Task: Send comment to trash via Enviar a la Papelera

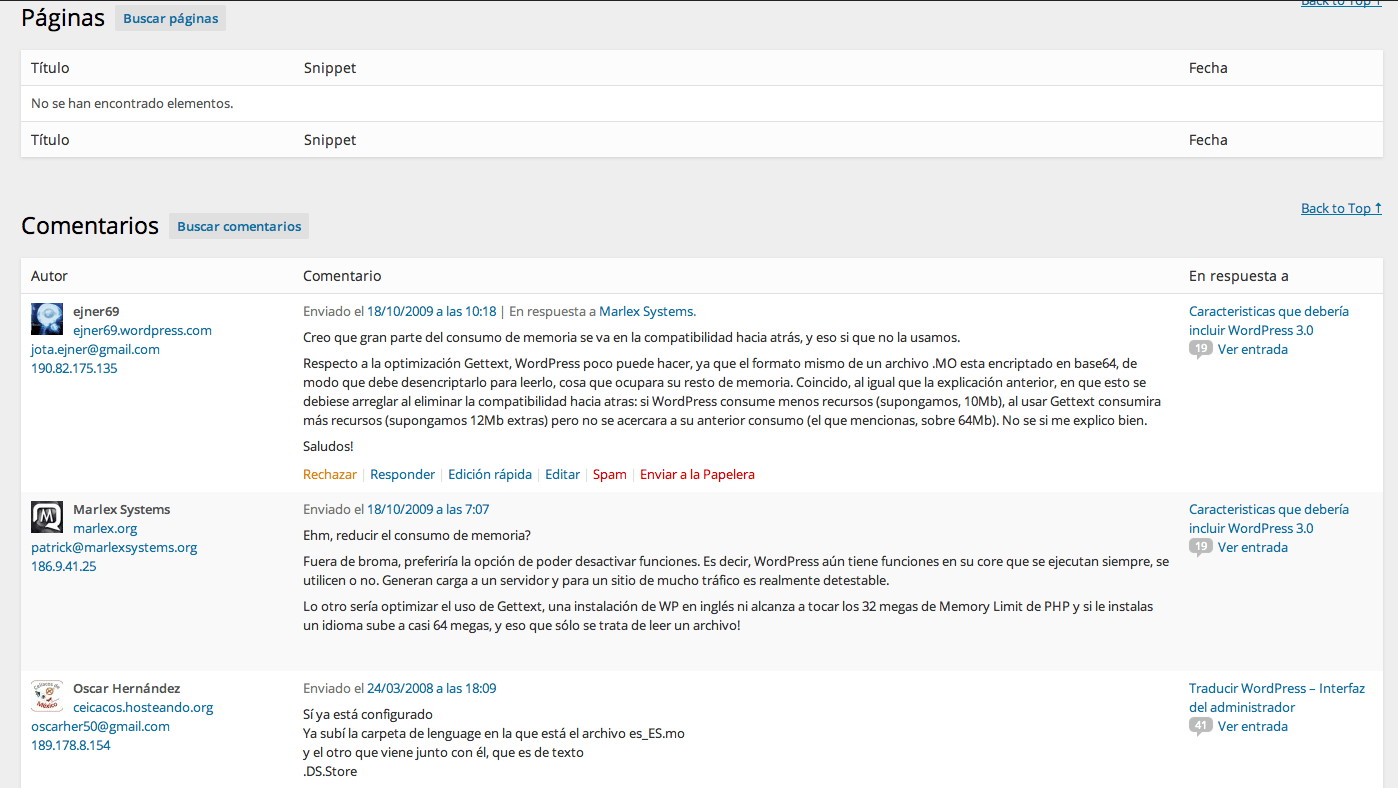Action: coord(697,474)
